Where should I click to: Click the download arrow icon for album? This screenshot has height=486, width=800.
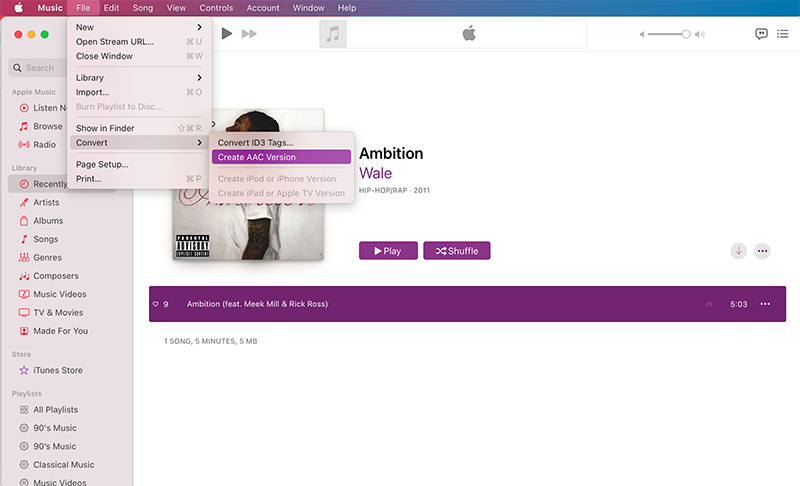pyautogui.click(x=739, y=251)
